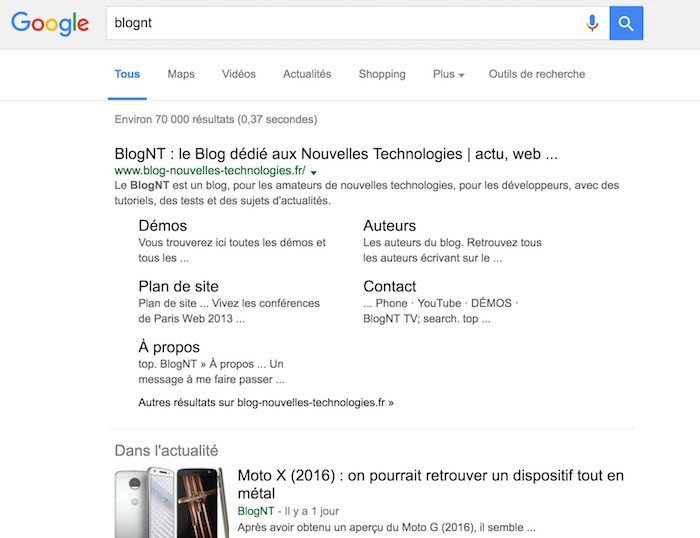Open the BlogNT main result title link
The image size is (700, 538).
[x=336, y=154]
